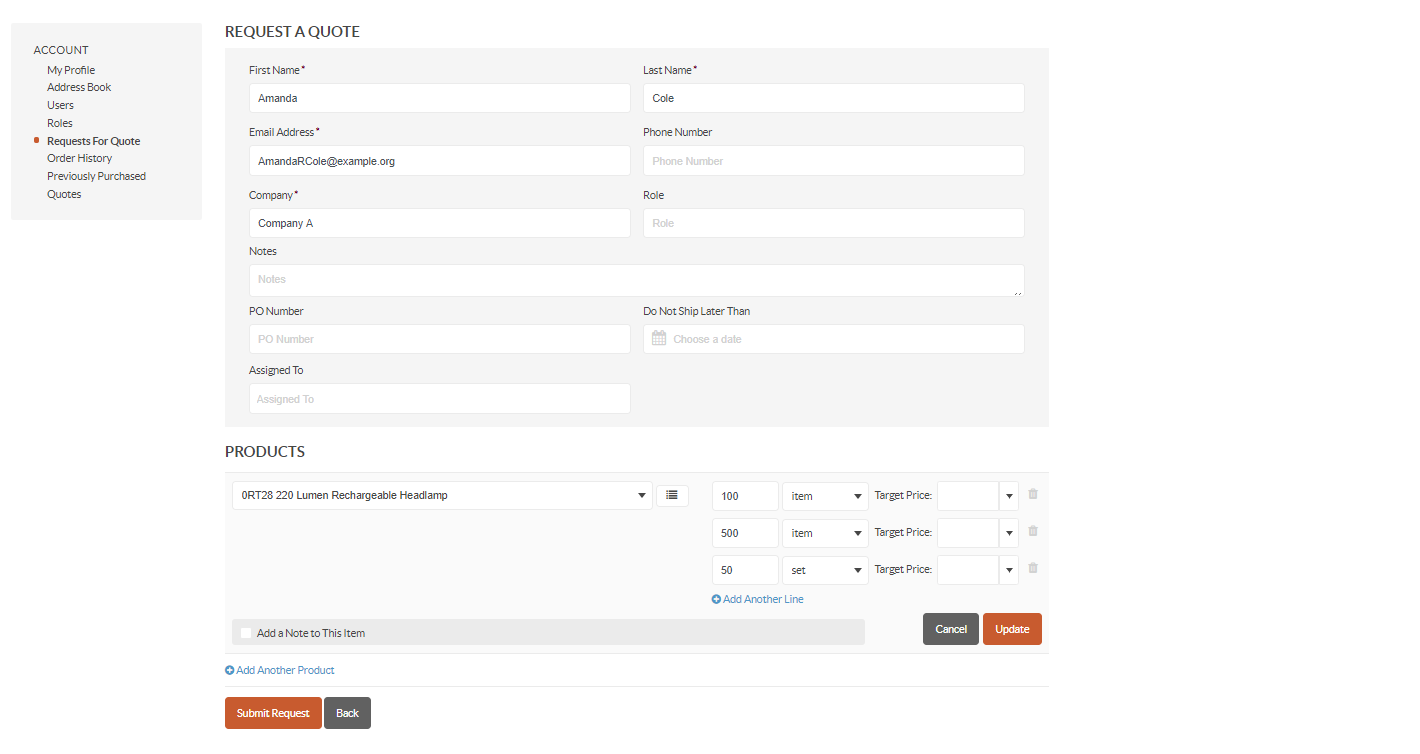Click Target Price input on 50 line
The image size is (1420, 754).
click(x=968, y=570)
